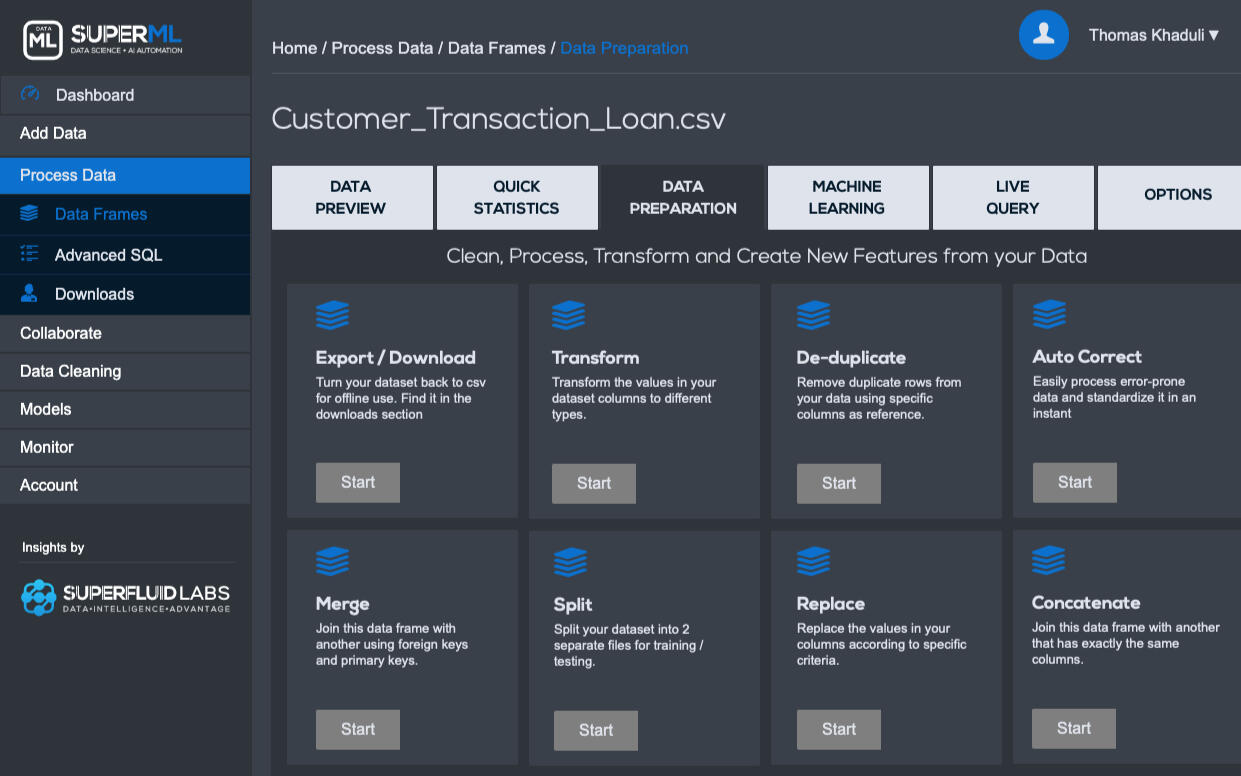Expand the Data Cleaning sidebar section
The height and width of the screenshot is (776, 1241).
(x=70, y=371)
